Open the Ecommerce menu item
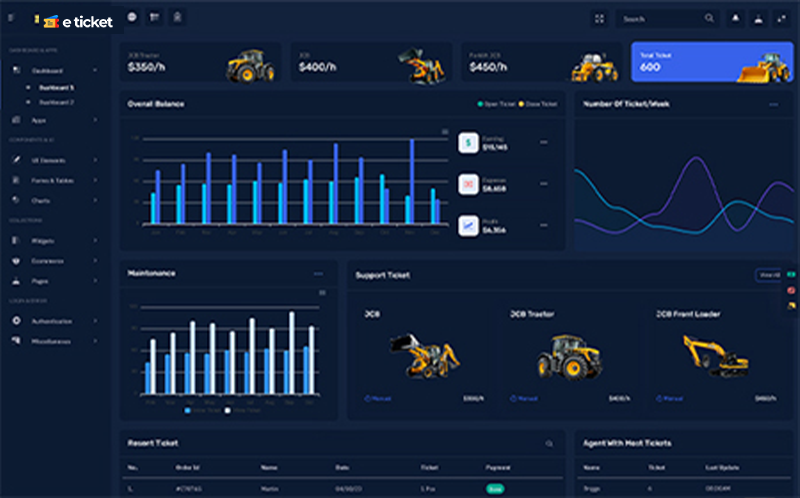The height and width of the screenshot is (498, 800). [47, 261]
